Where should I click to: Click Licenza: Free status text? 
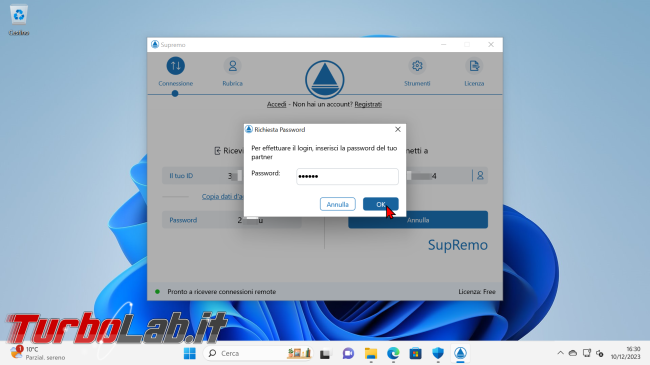tap(477, 292)
